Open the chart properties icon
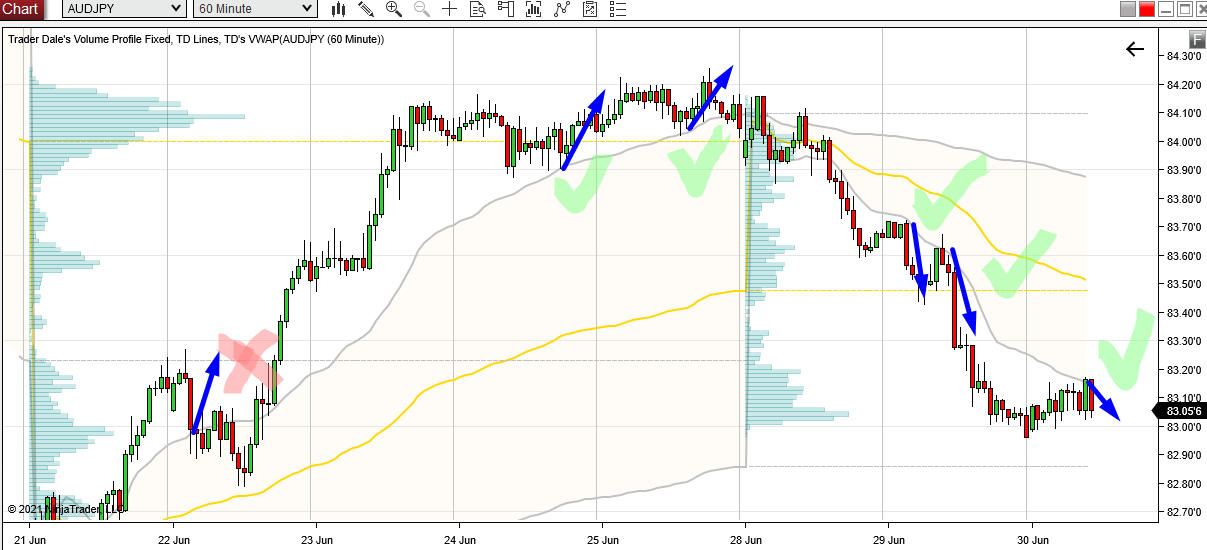Viewport: 1207px width, 550px height. [590, 9]
